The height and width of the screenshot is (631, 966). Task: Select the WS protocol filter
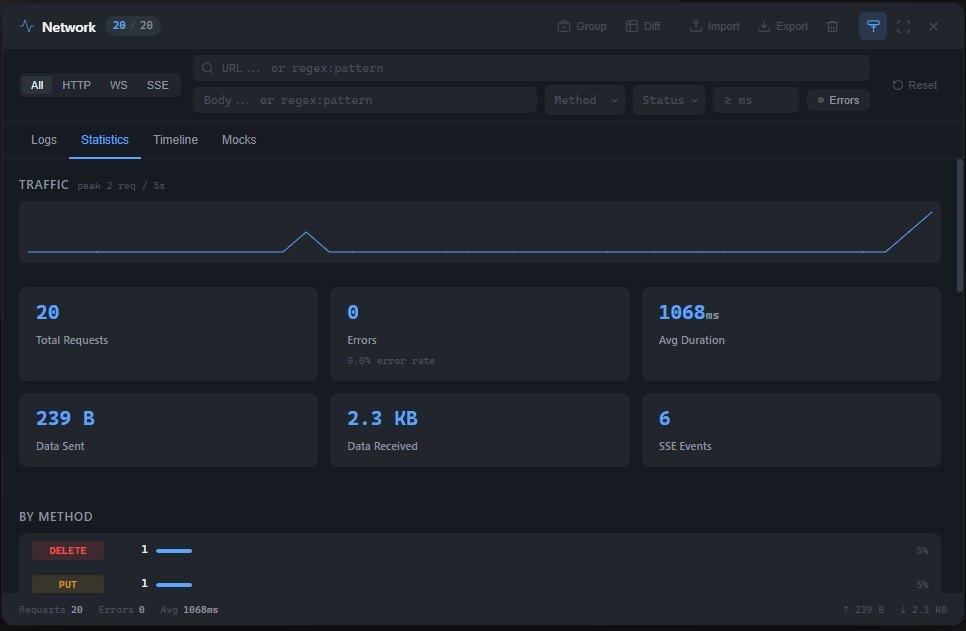118,85
